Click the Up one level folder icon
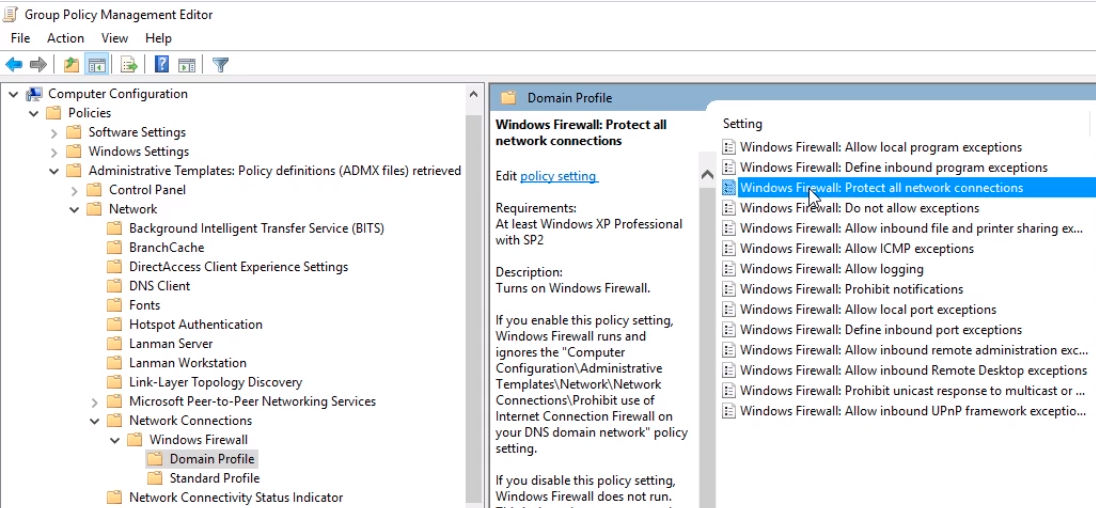 pyautogui.click(x=71, y=65)
